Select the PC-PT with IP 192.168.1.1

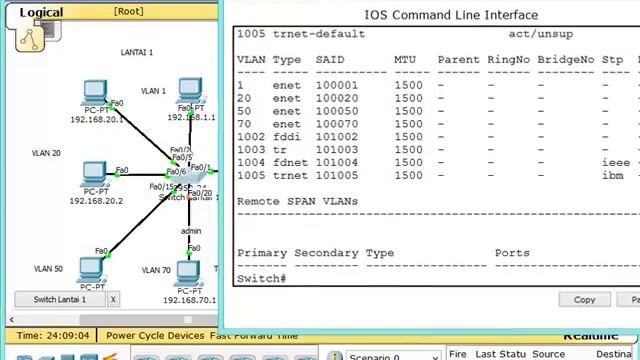pyautogui.click(x=190, y=91)
